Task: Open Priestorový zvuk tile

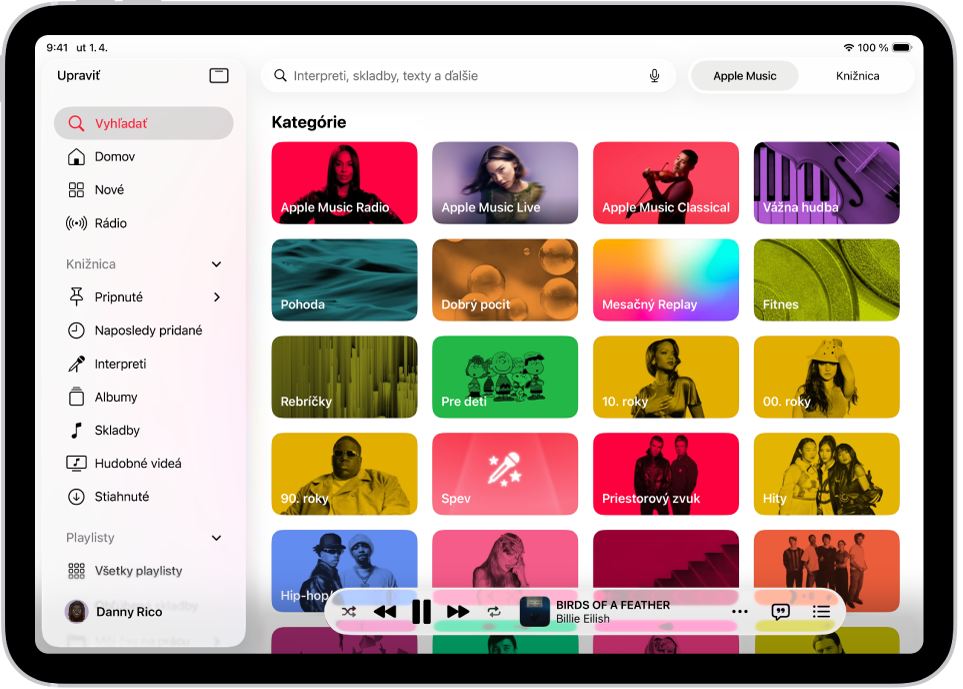Action: (666, 474)
